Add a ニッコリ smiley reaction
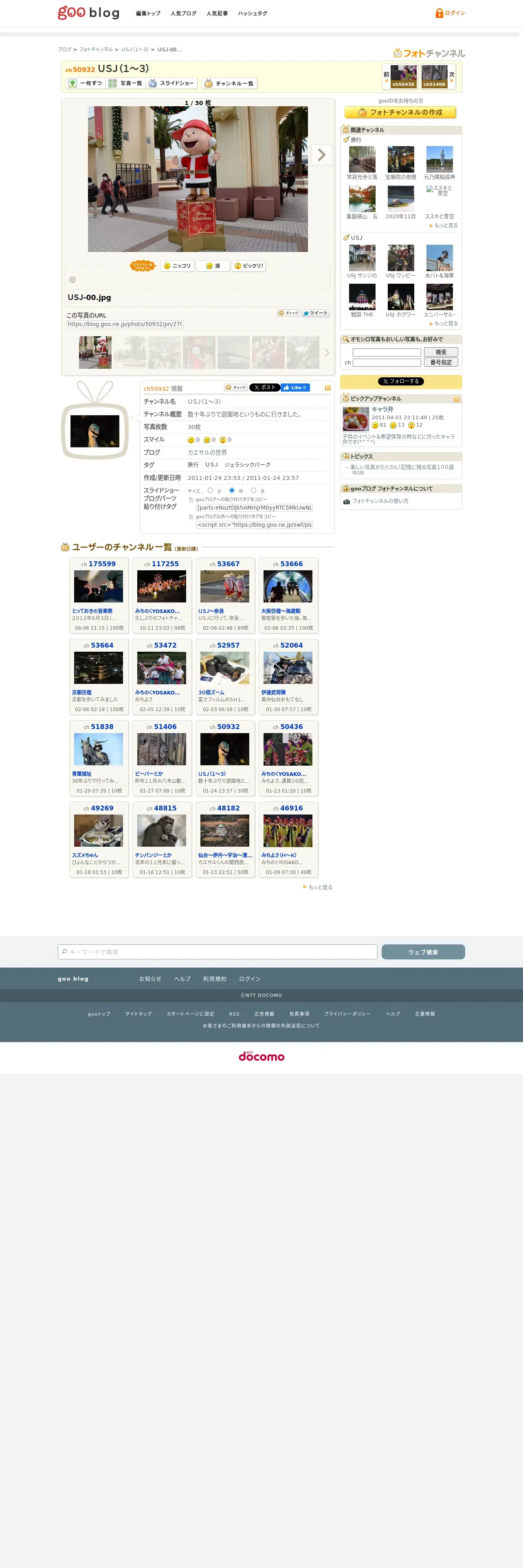Screen dimensions: 523x1568 click(177, 266)
